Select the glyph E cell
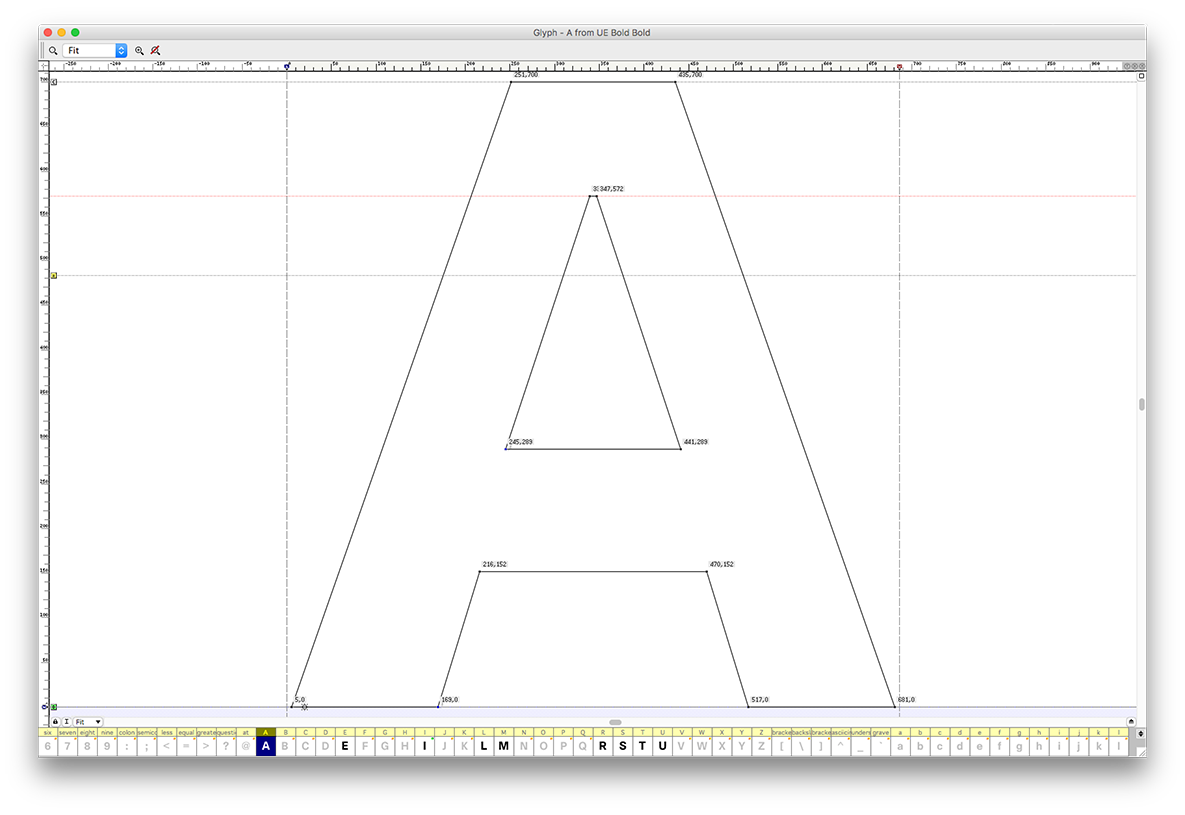Image resolution: width=1185 pixels, height=815 pixels. point(345,745)
